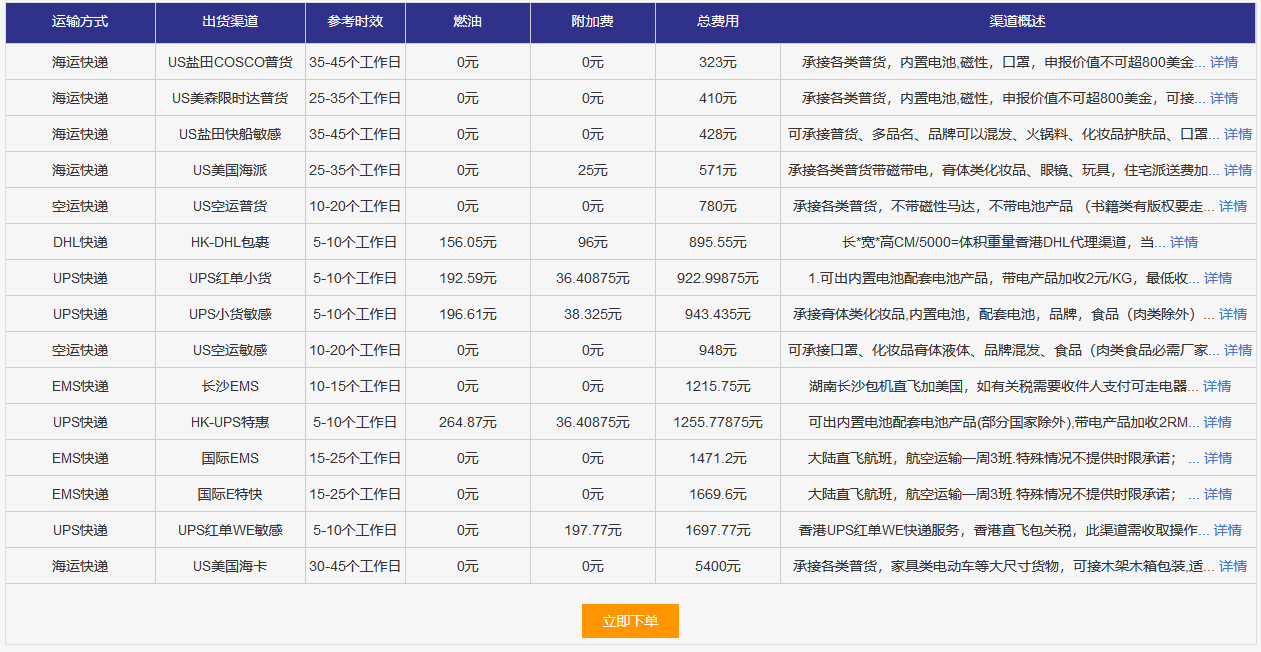1261x652 pixels.
Task: Select the US空运普货 channel cell
Action: coord(230,206)
